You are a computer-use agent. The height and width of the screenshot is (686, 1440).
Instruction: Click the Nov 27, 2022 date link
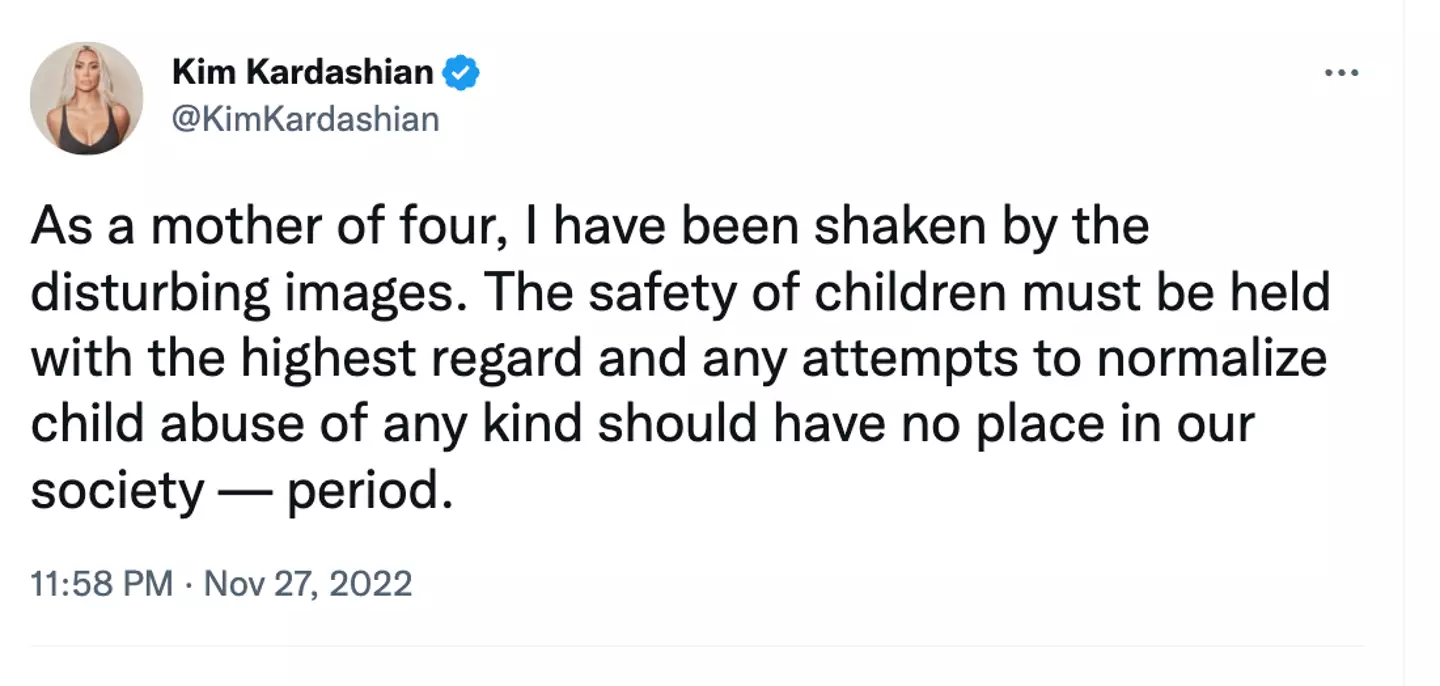[x=310, y=583]
